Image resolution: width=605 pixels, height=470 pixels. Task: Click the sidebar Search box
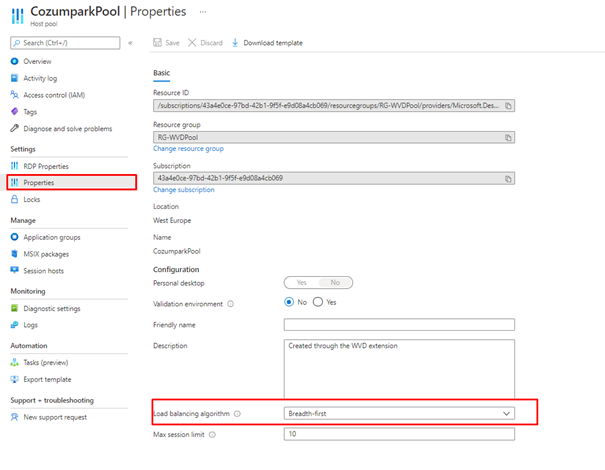click(65, 43)
